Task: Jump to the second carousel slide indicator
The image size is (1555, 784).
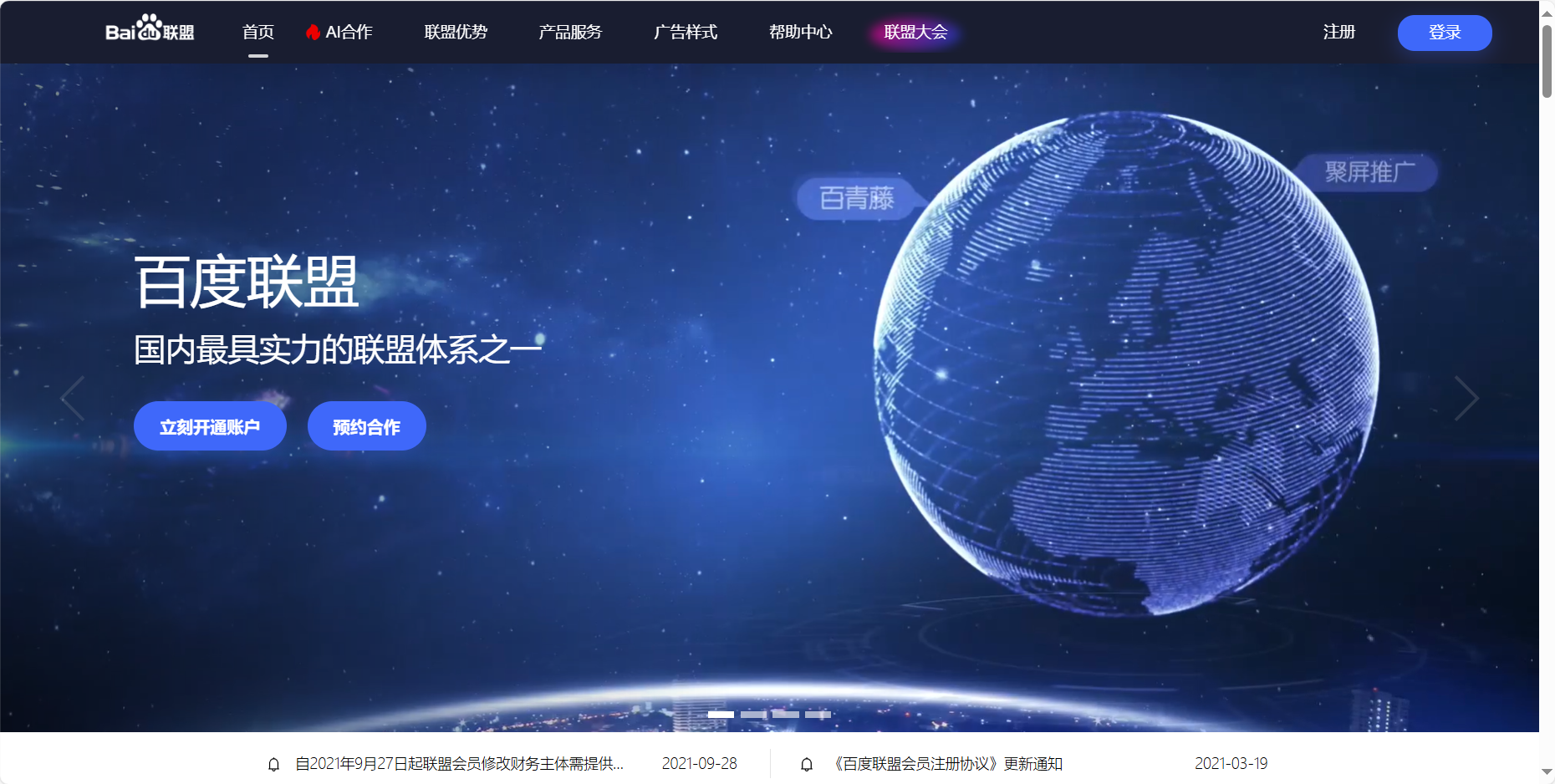Action: pyautogui.click(x=753, y=715)
